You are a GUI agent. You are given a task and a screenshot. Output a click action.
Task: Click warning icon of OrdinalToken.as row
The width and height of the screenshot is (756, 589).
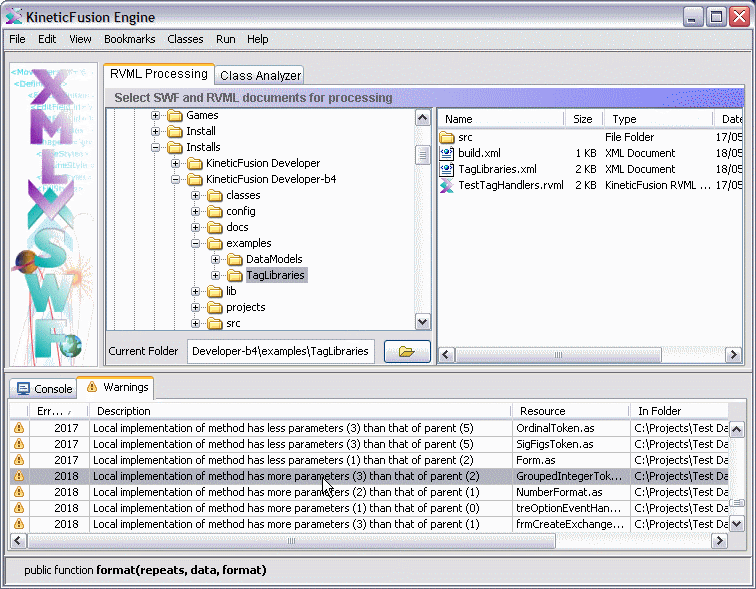point(18,428)
